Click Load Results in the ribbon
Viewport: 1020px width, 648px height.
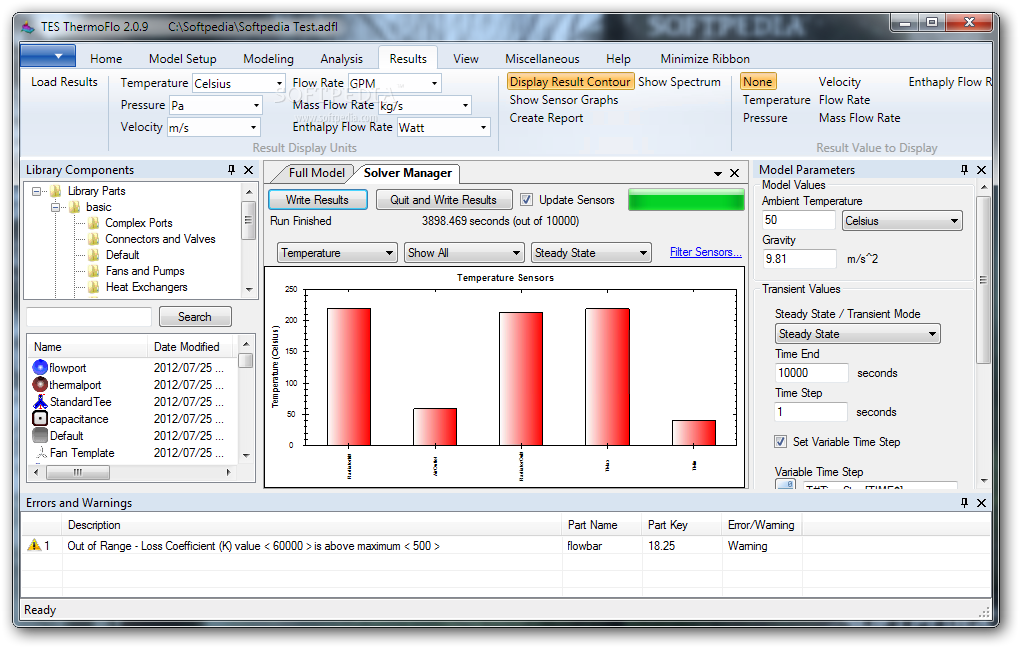[x=64, y=82]
